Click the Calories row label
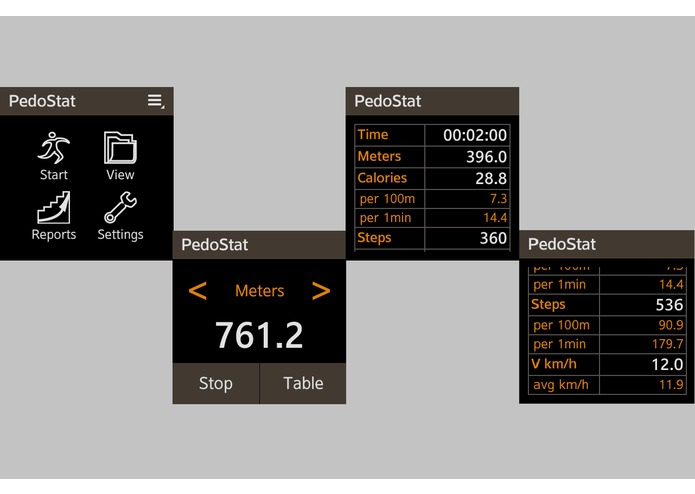695x494 pixels. (382, 178)
